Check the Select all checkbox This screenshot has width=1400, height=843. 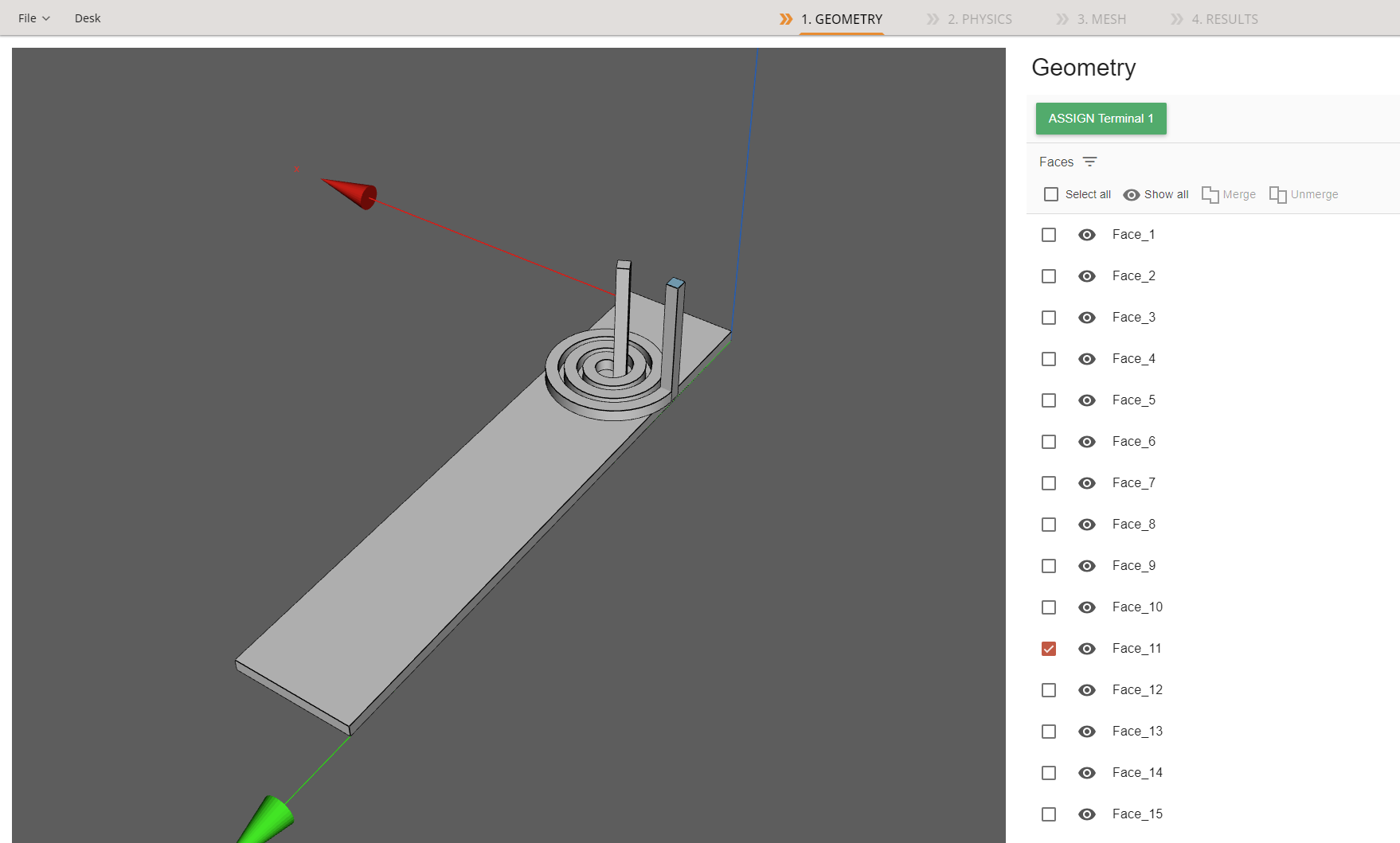[1051, 194]
